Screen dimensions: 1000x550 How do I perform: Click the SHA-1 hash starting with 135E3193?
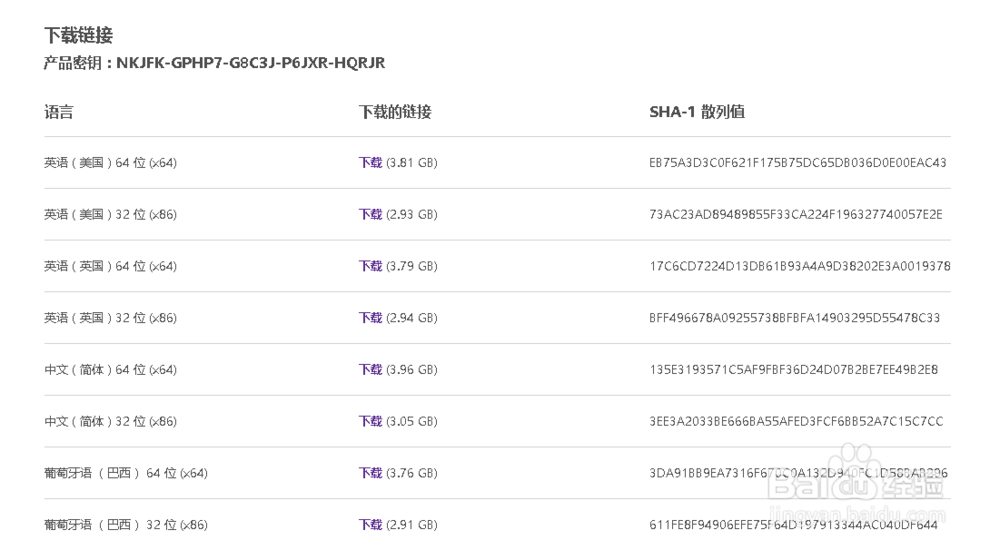pyautogui.click(x=793, y=370)
